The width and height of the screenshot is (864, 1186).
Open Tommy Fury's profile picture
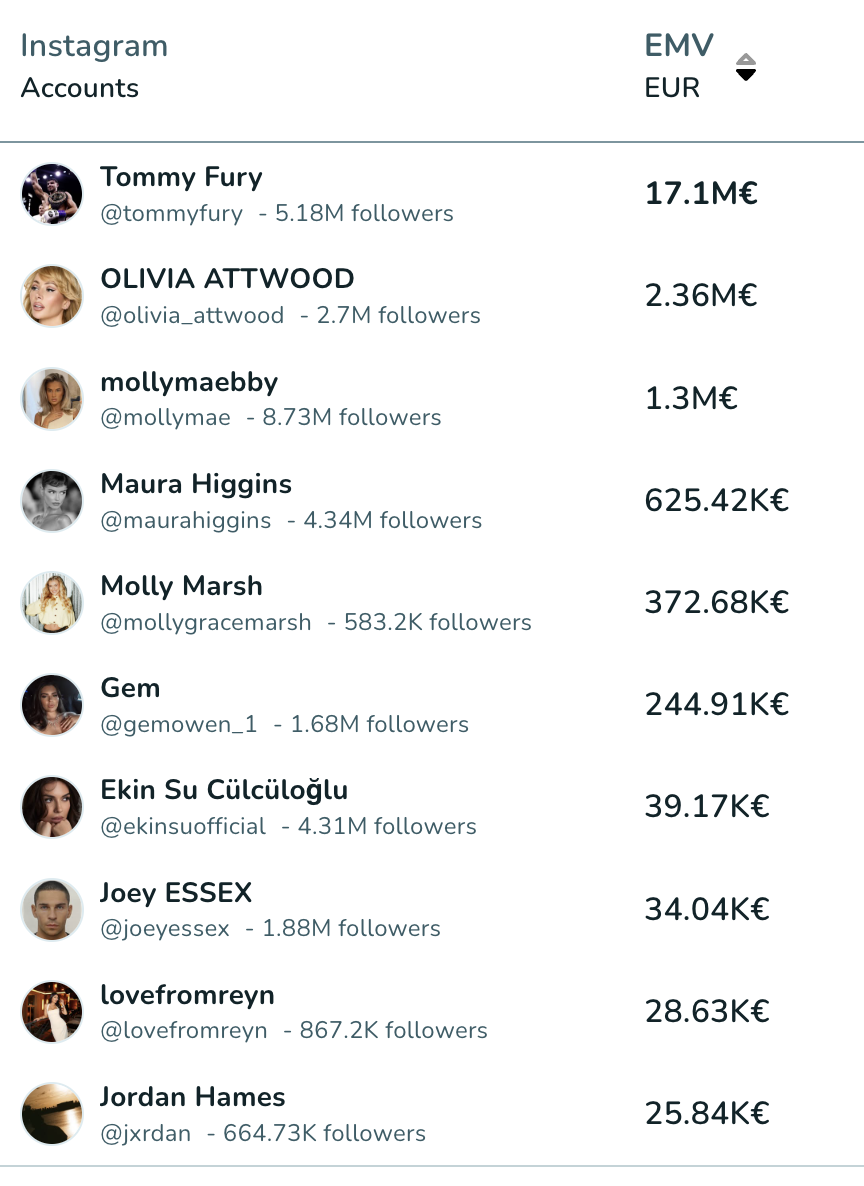point(51,194)
